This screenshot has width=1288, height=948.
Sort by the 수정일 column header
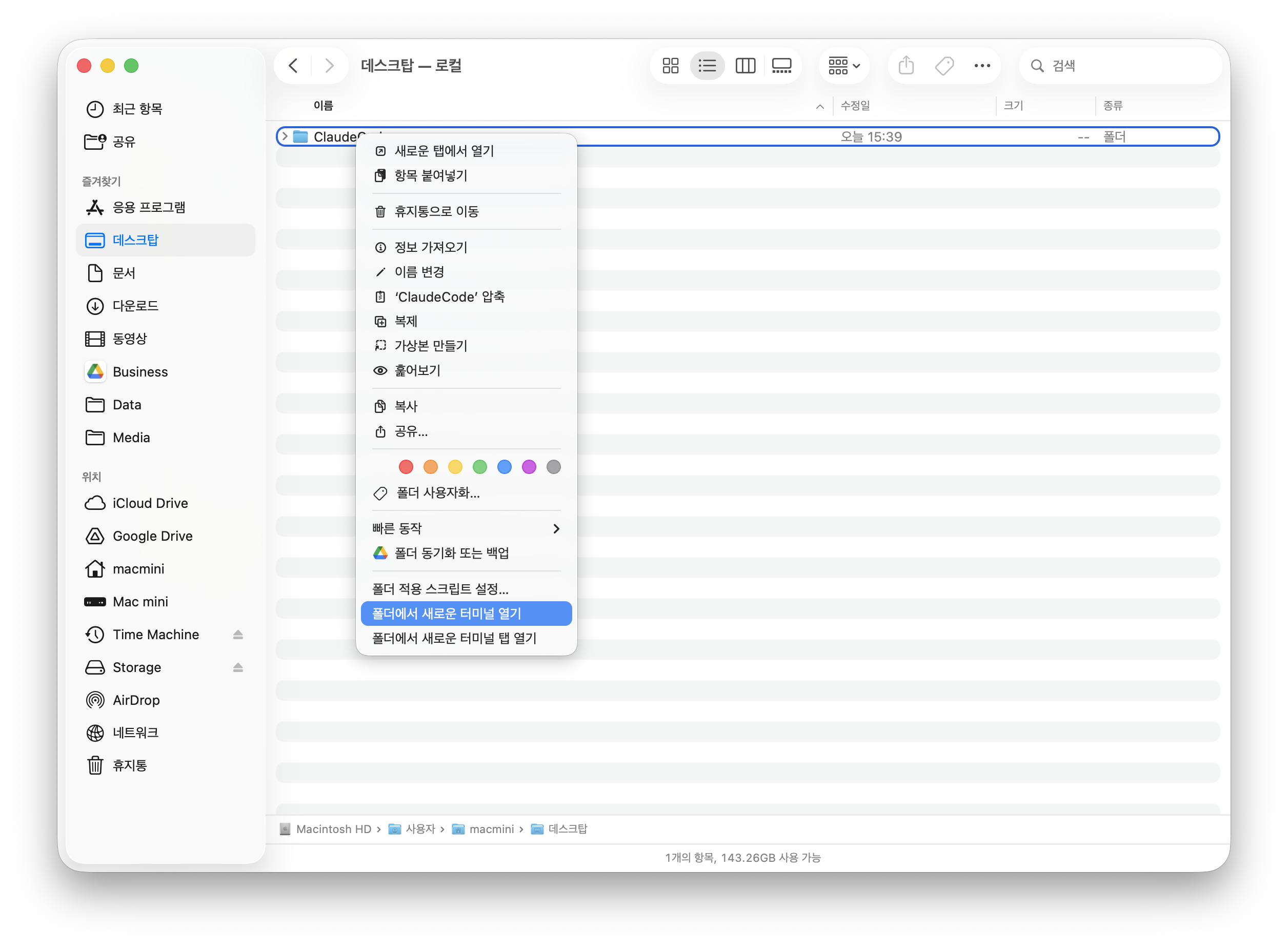click(x=855, y=106)
